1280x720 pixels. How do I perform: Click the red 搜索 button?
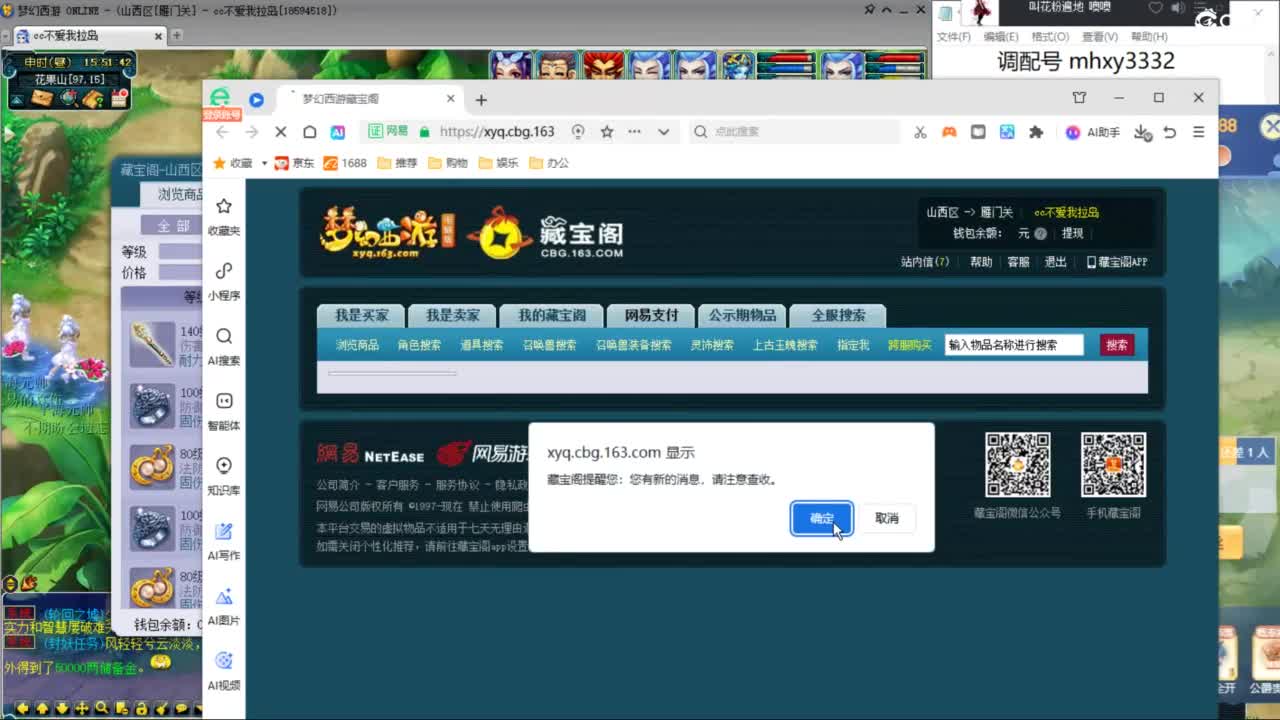tap(1117, 345)
